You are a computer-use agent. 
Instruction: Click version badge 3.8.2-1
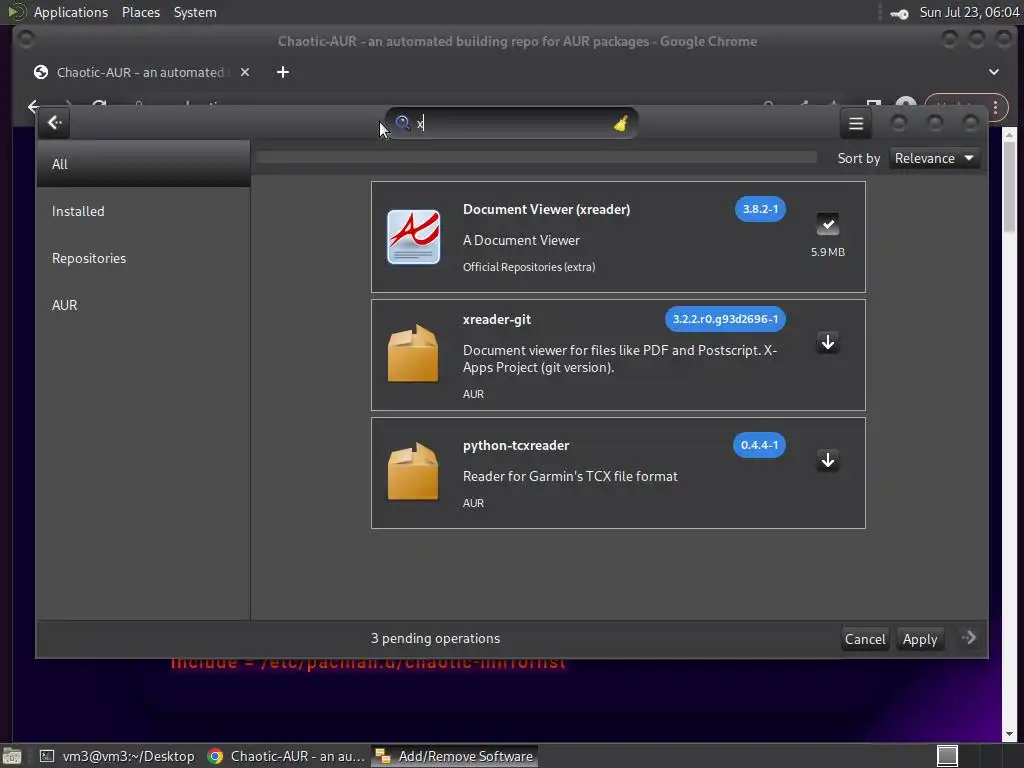[760, 209]
